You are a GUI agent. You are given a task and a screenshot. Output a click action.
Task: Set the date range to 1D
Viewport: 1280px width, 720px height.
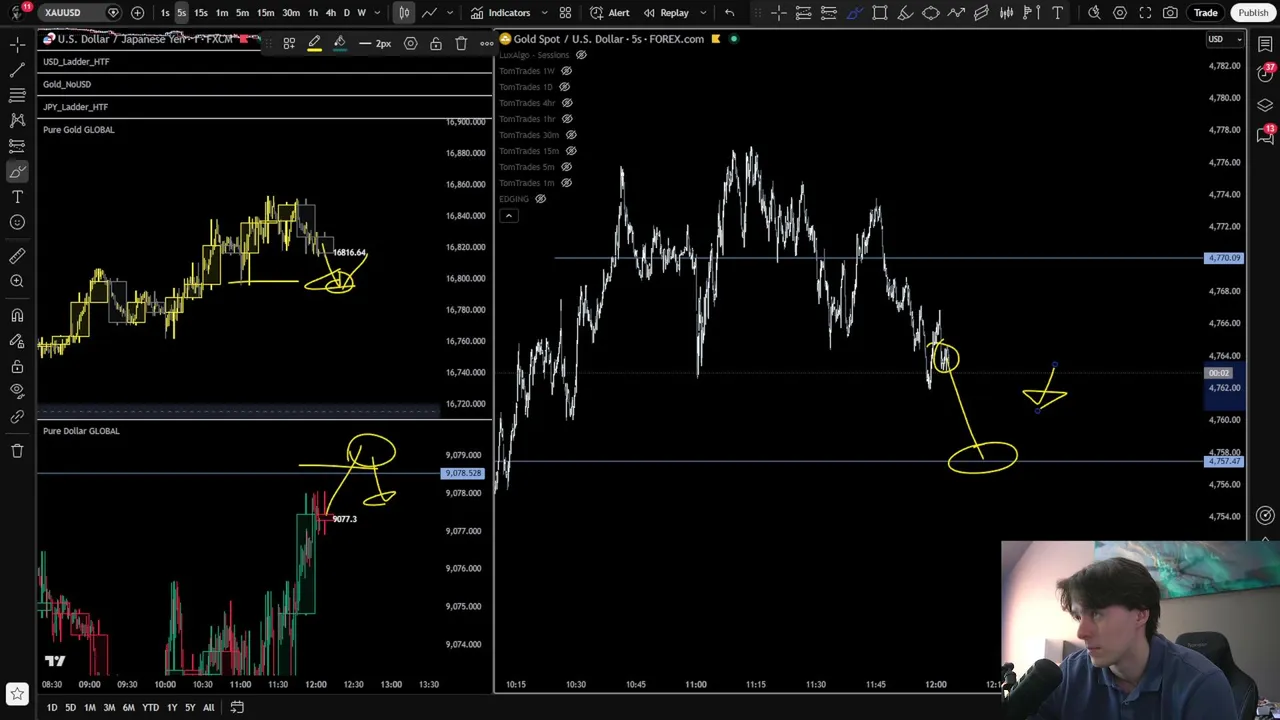[52, 707]
